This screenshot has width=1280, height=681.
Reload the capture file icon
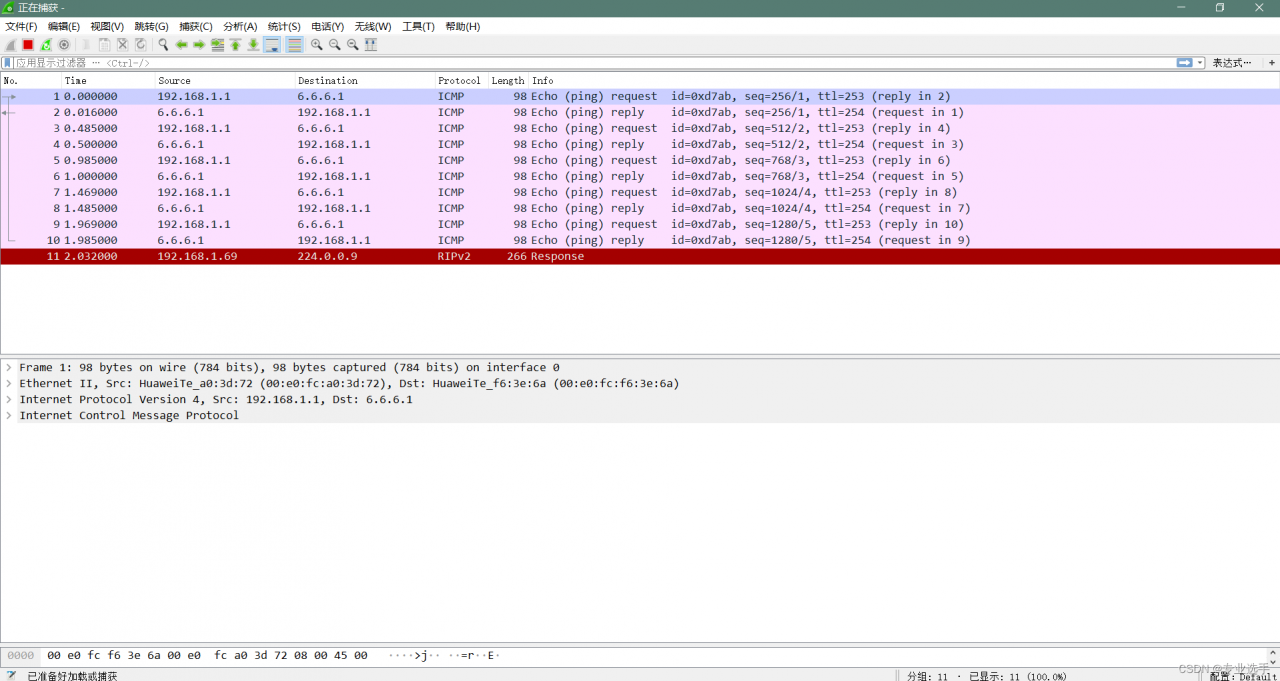pyautogui.click(x=140, y=45)
